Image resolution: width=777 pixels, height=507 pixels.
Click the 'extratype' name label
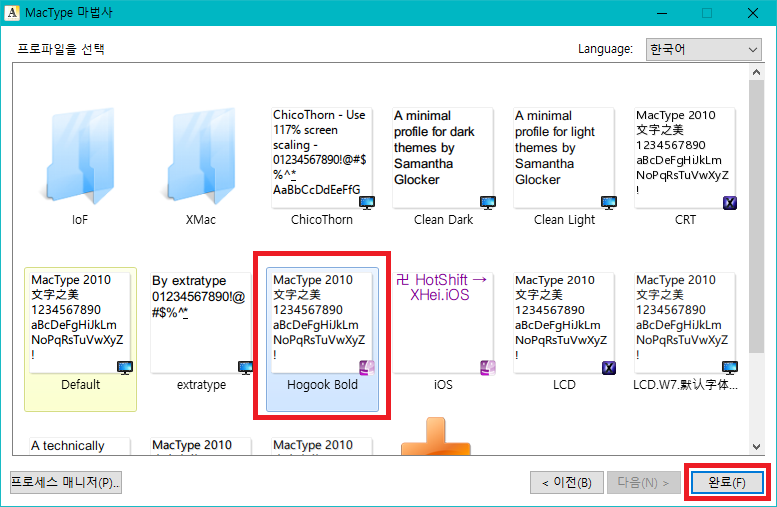click(201, 385)
